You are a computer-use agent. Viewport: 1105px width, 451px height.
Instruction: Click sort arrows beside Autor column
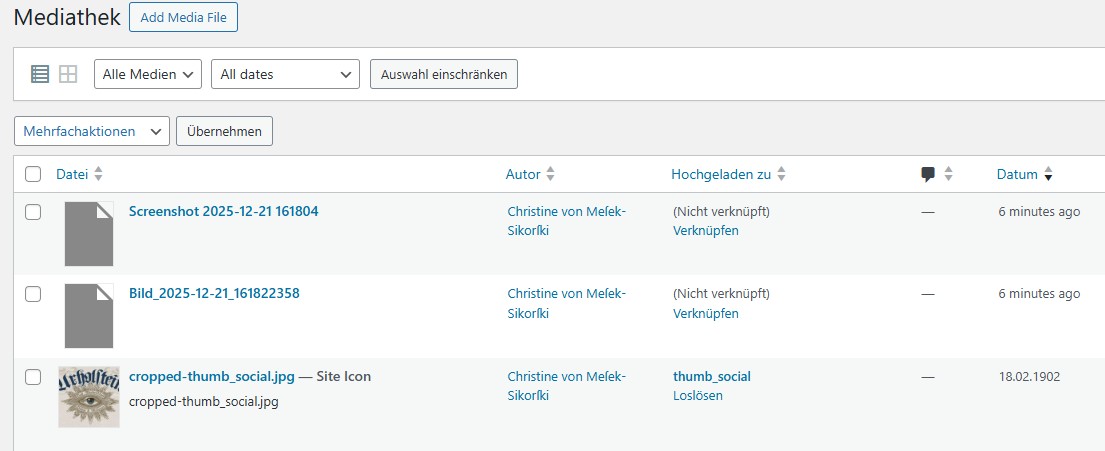[x=550, y=174]
